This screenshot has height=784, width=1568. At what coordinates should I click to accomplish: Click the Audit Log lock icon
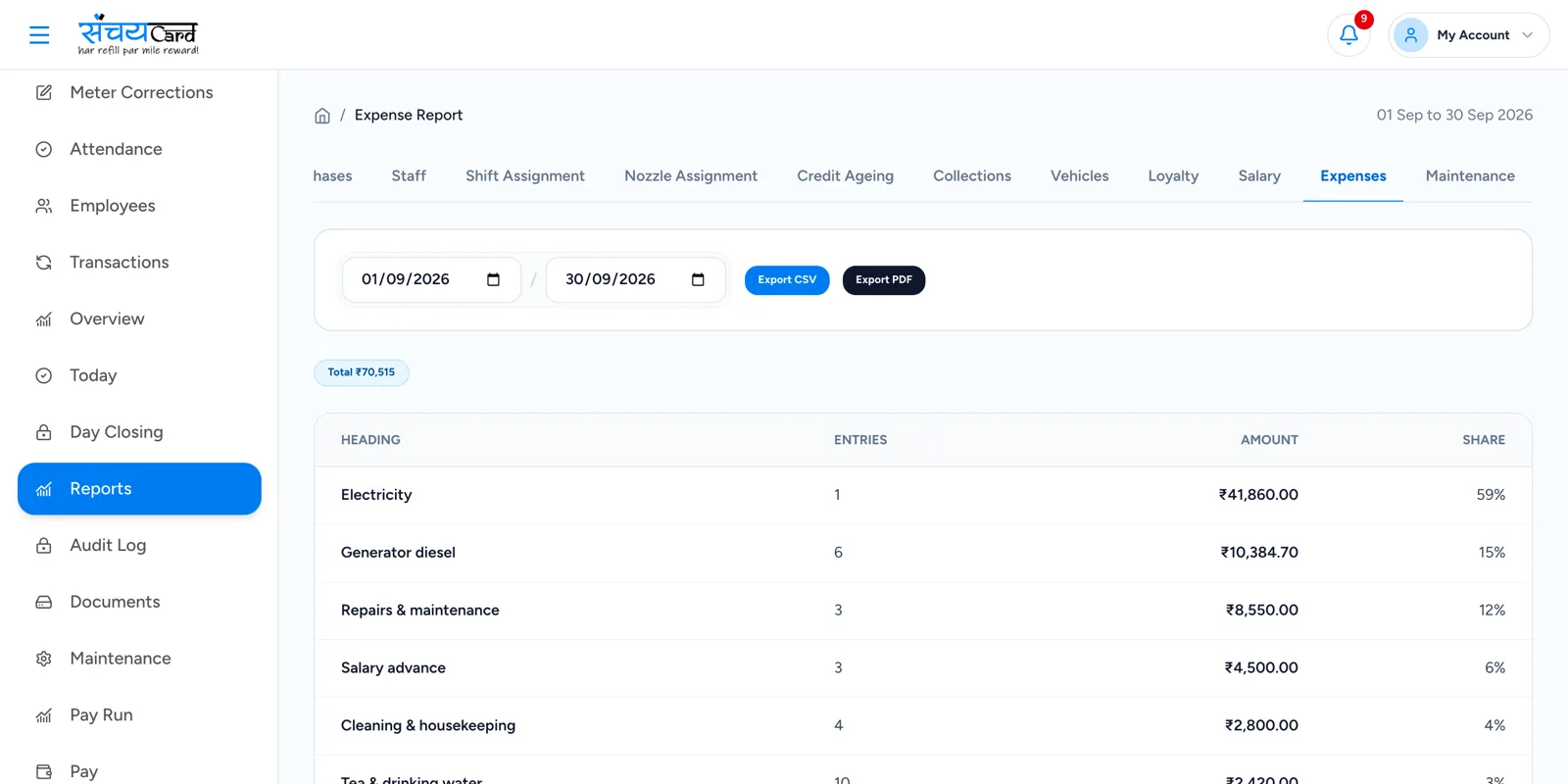[x=44, y=546]
